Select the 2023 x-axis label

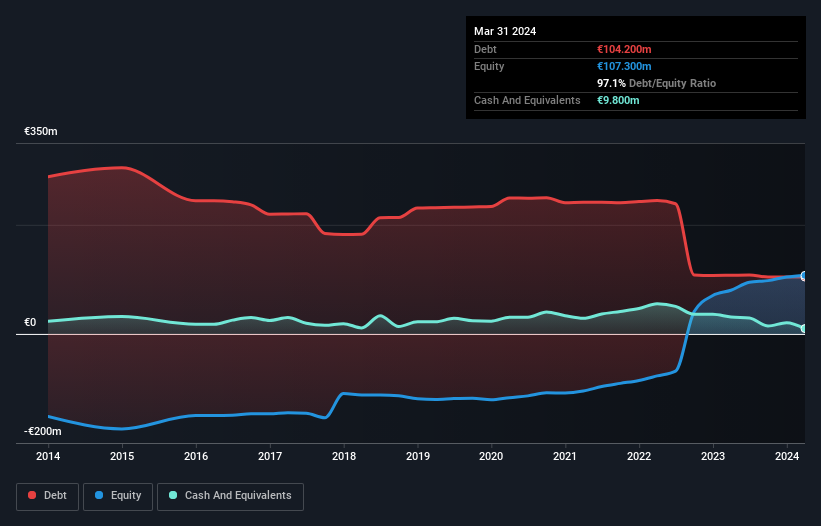coord(713,456)
